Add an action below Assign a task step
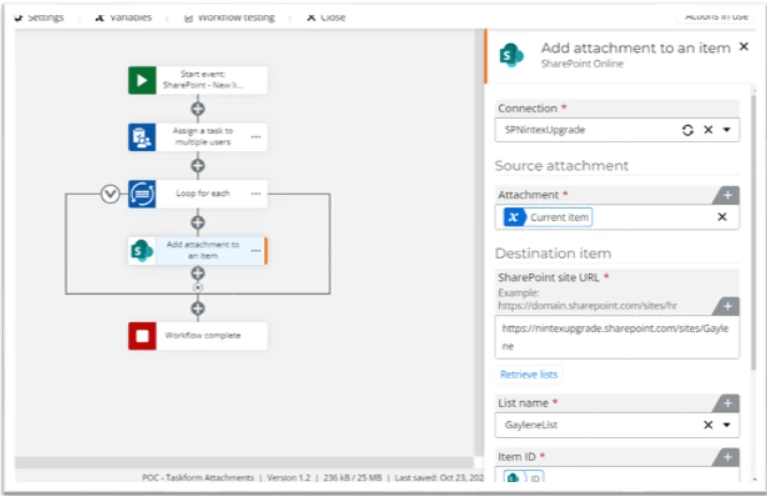 tap(198, 166)
